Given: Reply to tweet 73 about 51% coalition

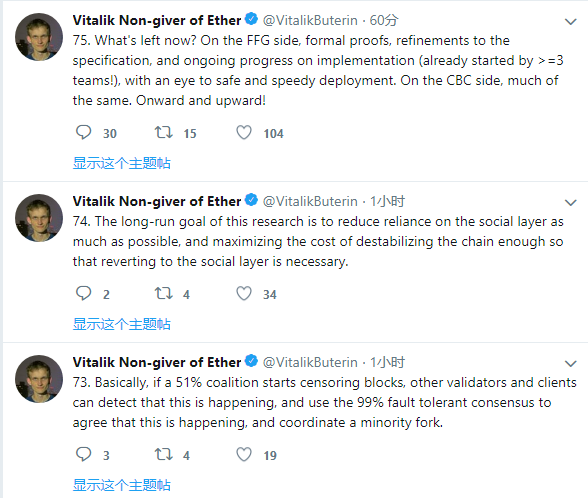Looking at the screenshot, I should [83, 454].
